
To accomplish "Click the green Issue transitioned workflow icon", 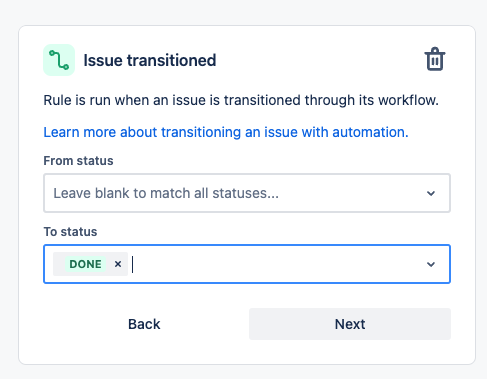I will coord(59,60).
